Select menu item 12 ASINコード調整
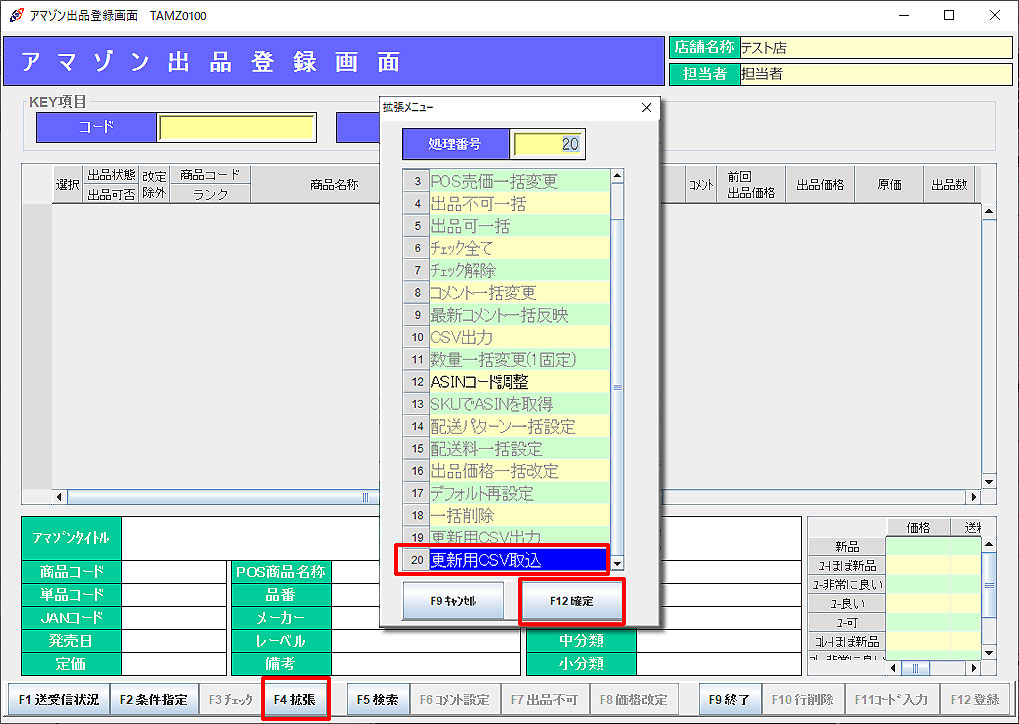Screen dimensions: 1019x724 click(518, 381)
